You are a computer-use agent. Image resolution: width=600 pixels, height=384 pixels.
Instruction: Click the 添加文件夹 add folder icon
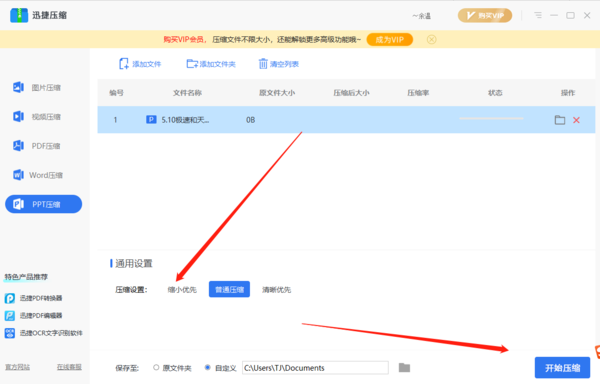click(x=192, y=64)
